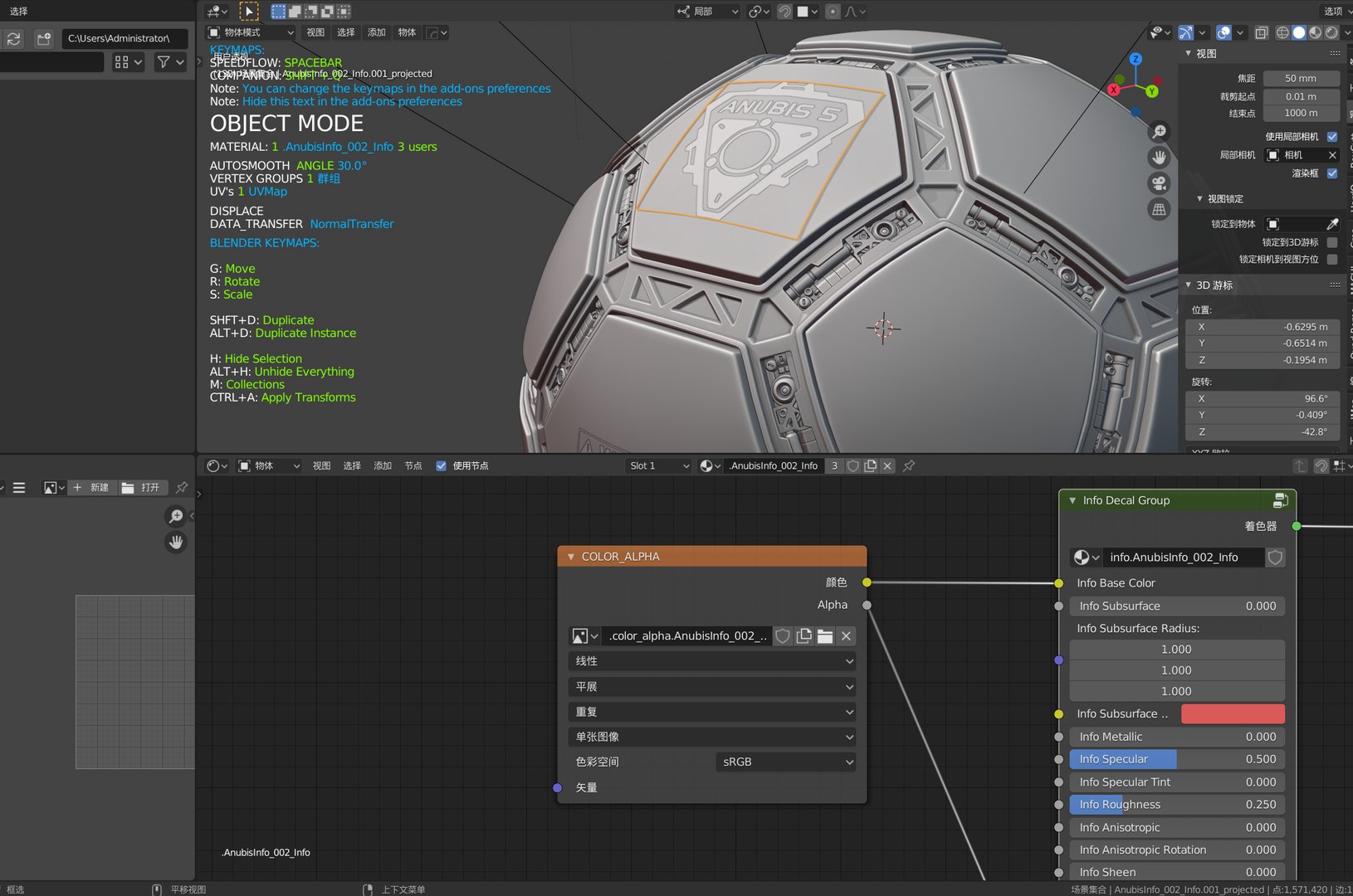The width and height of the screenshot is (1353, 896).
Task: Collapse the 视图锁定 subpanel
Action: pos(1199,199)
